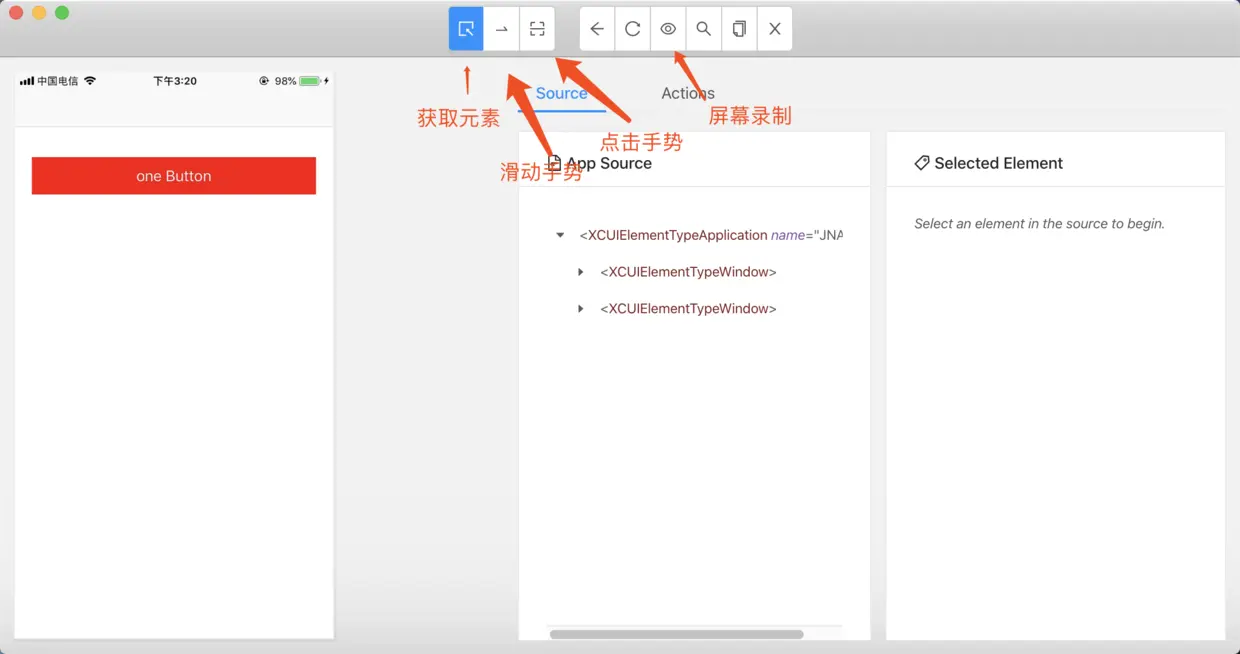Select the element picker (获取元素) tool
Screen dimensions: 1240x654
coord(465,28)
